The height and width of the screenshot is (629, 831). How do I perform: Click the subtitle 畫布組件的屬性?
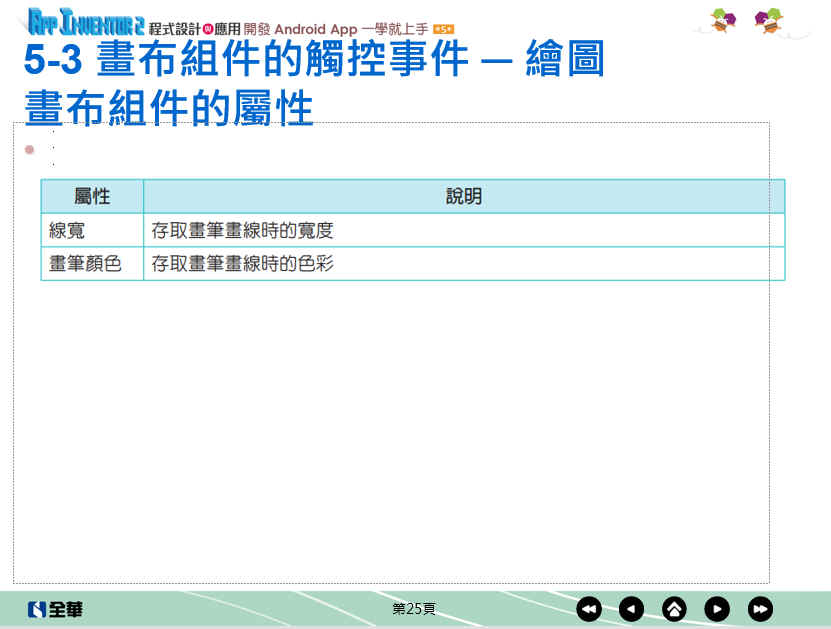pos(169,108)
